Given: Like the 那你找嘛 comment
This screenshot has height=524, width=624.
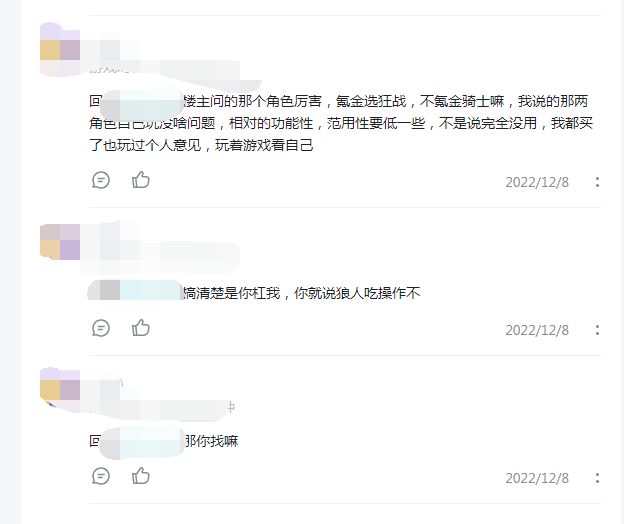Looking at the screenshot, I should (x=141, y=476).
